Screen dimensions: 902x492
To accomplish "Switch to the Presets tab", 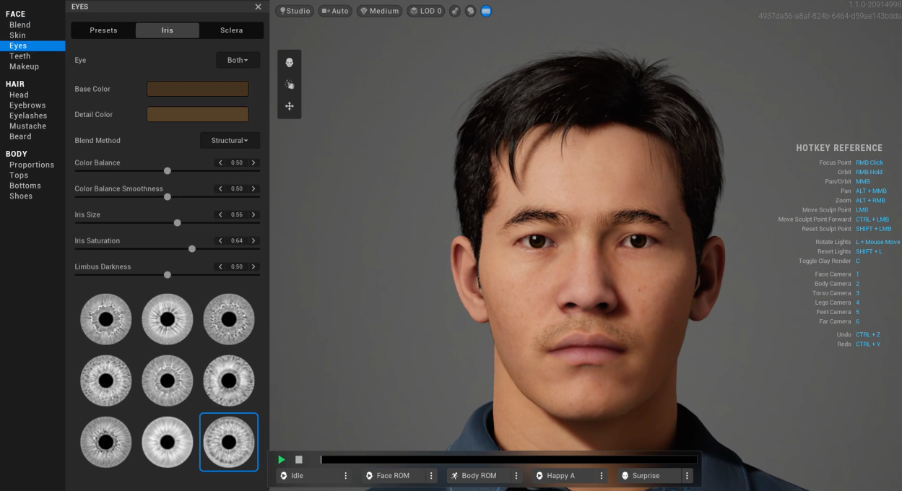I will [103, 30].
